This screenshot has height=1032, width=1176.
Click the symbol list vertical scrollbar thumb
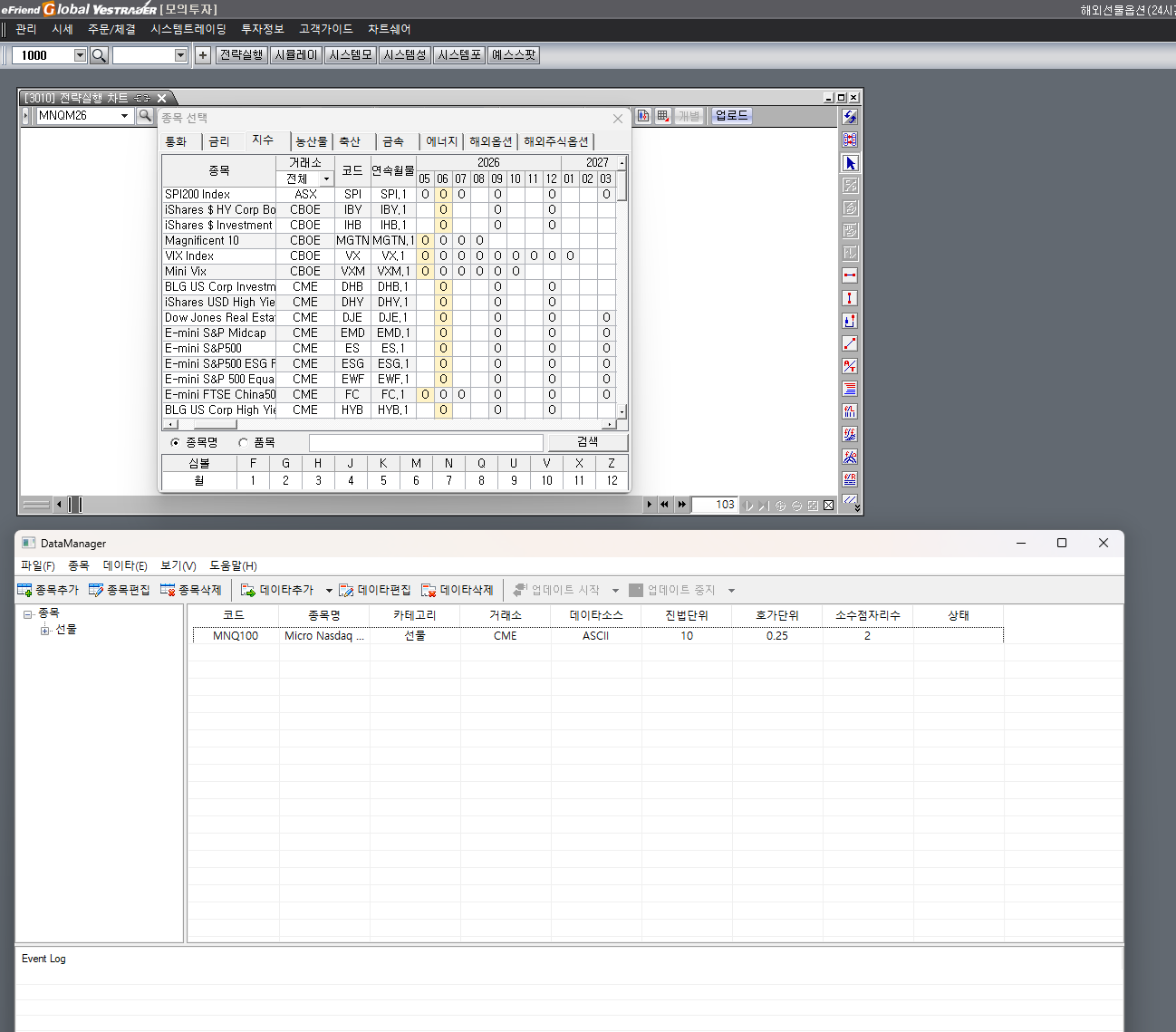[622, 186]
